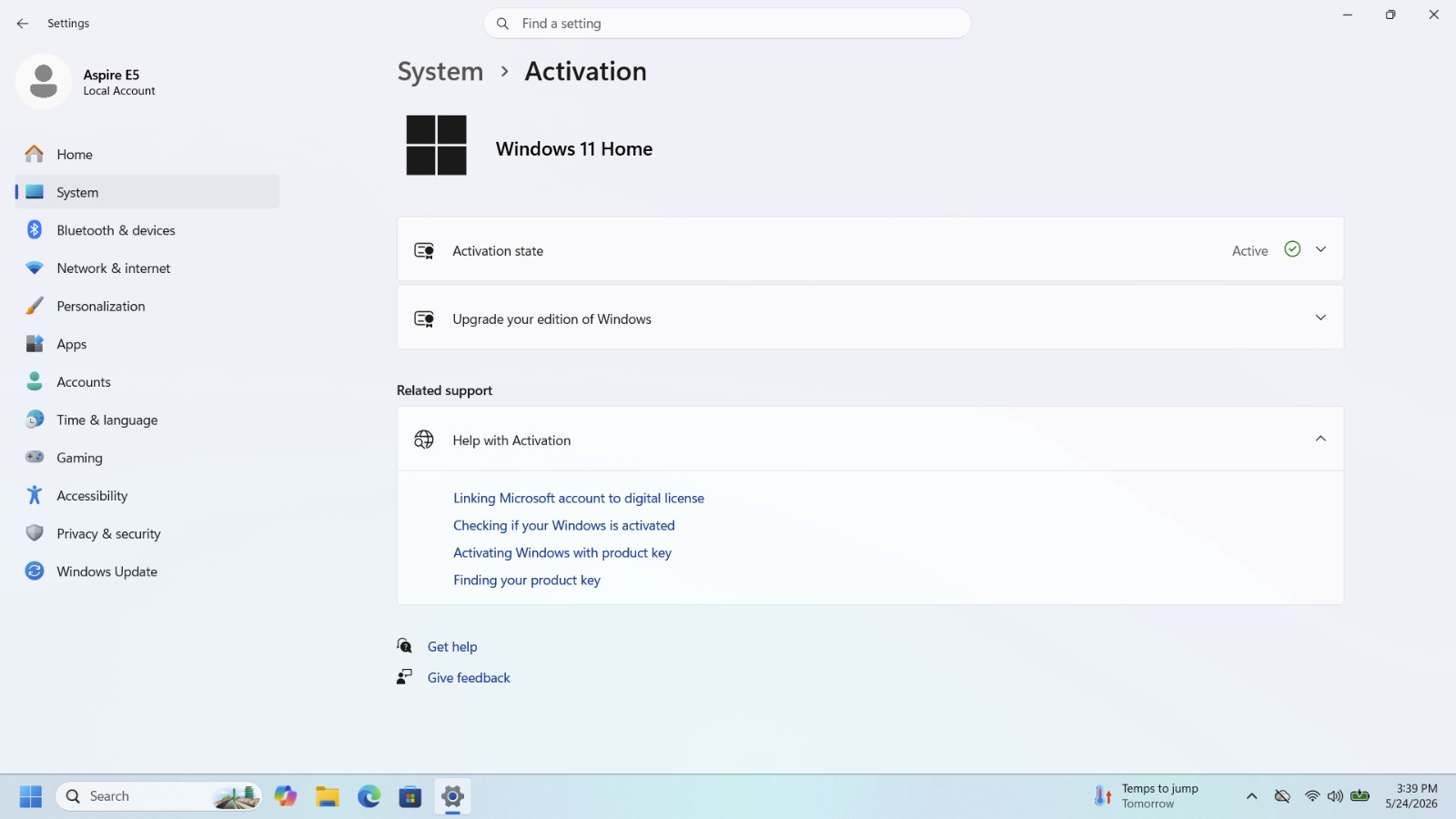Viewport: 1456px width, 819px height.
Task: Click the Local Account label
Action: [x=119, y=91]
